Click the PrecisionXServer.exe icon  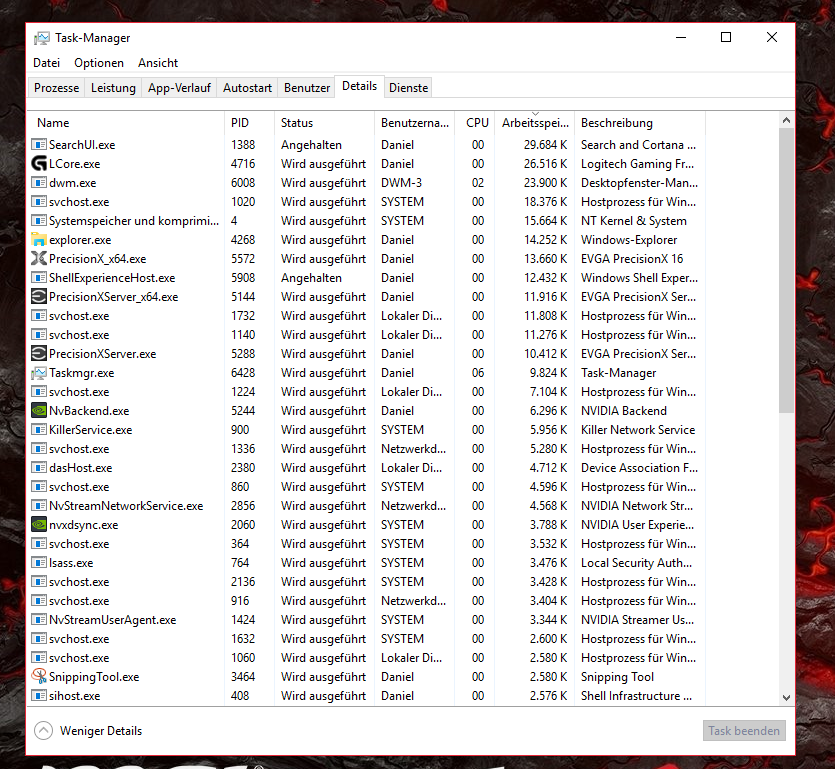click(x=39, y=354)
